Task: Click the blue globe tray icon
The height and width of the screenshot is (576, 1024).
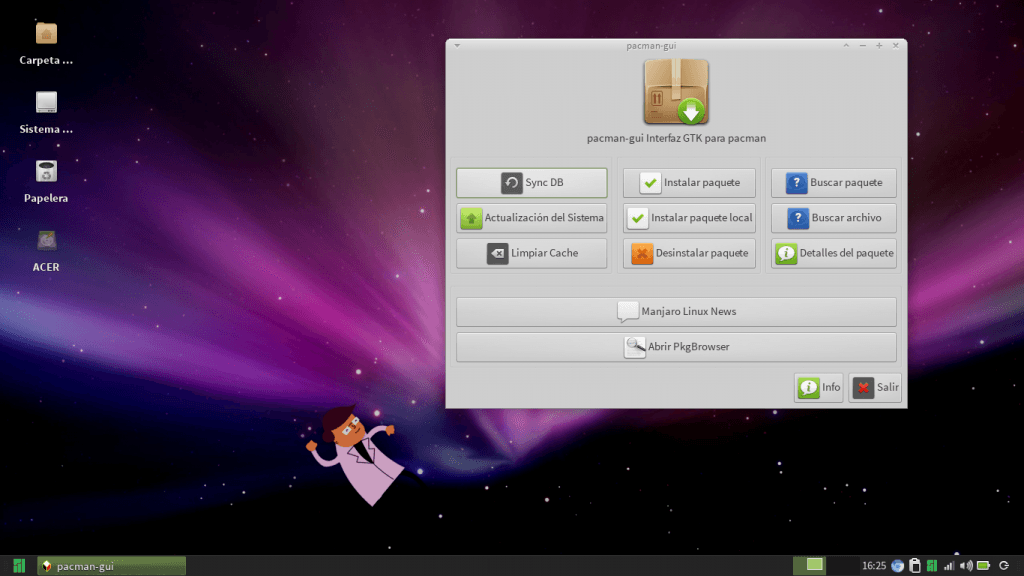Action: coord(898,566)
